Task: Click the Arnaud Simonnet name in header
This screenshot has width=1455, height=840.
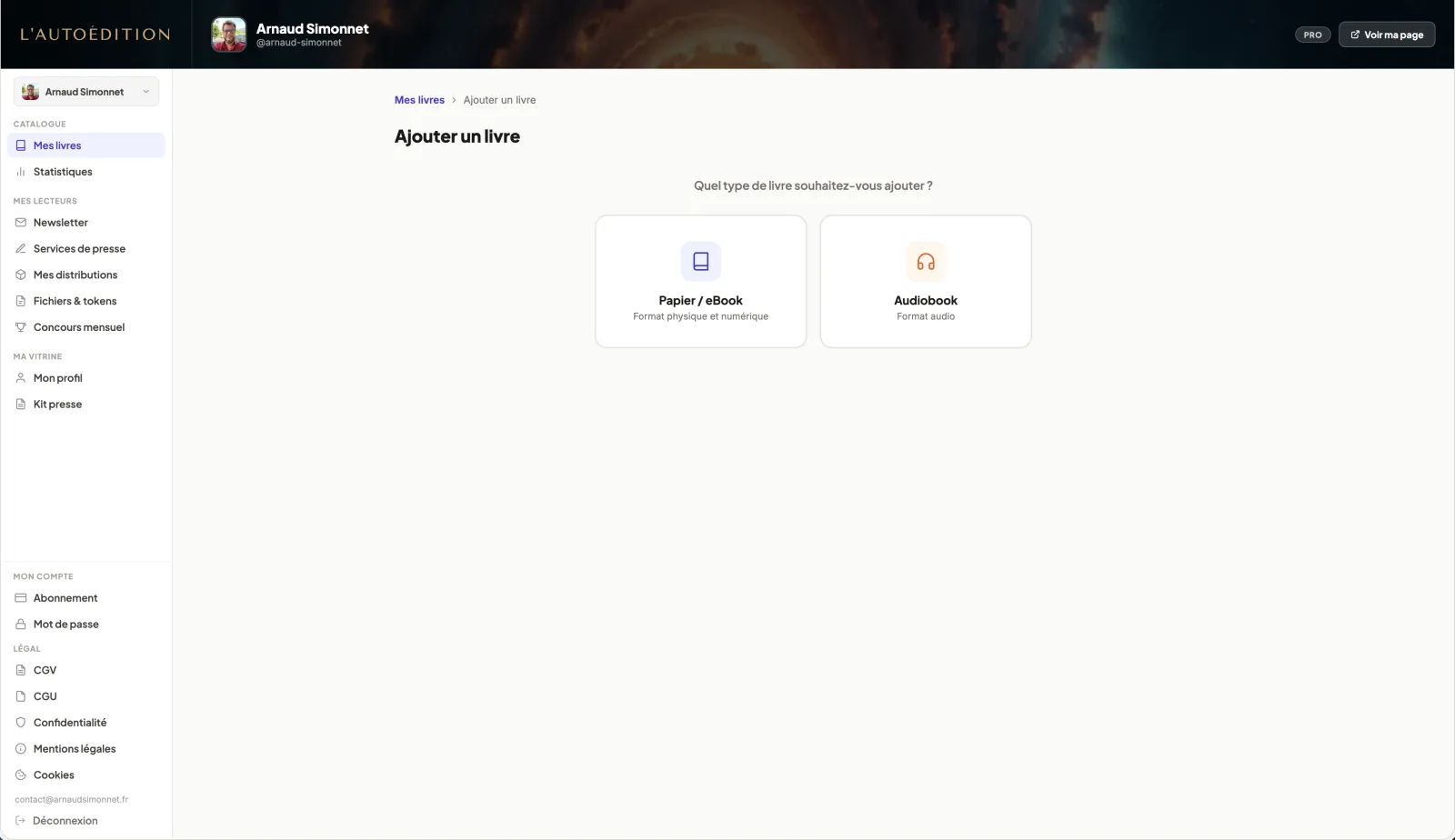Action: [x=313, y=28]
